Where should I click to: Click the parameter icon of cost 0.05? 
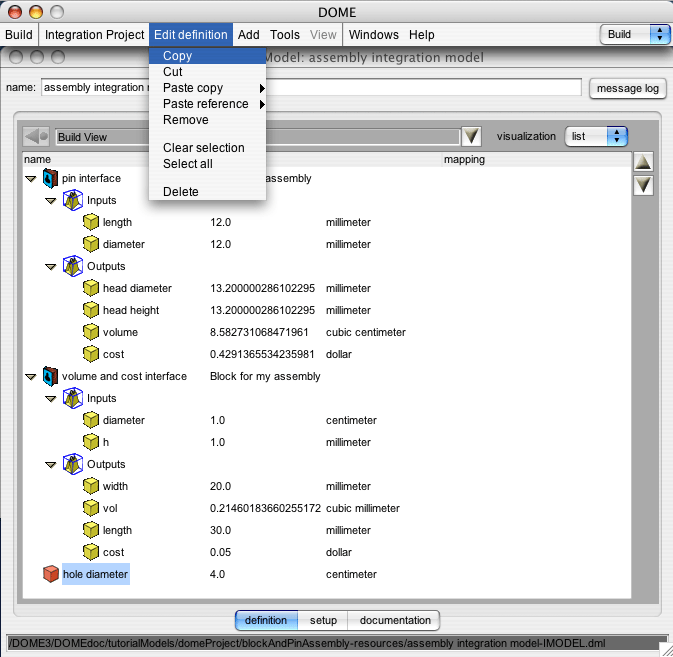(91, 552)
